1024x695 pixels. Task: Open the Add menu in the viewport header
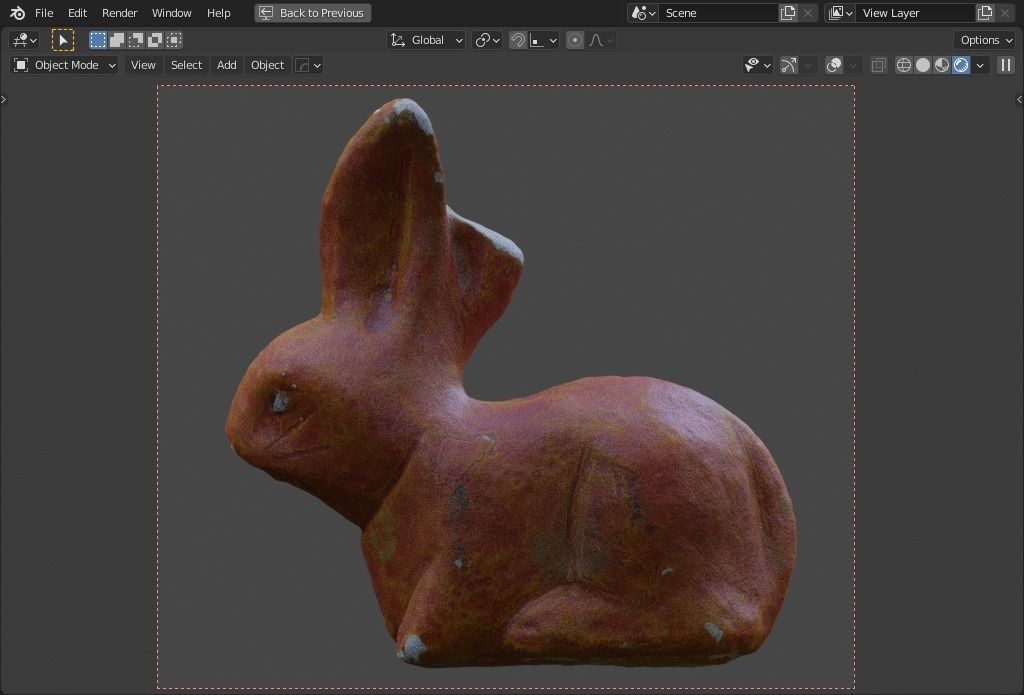pyautogui.click(x=227, y=65)
